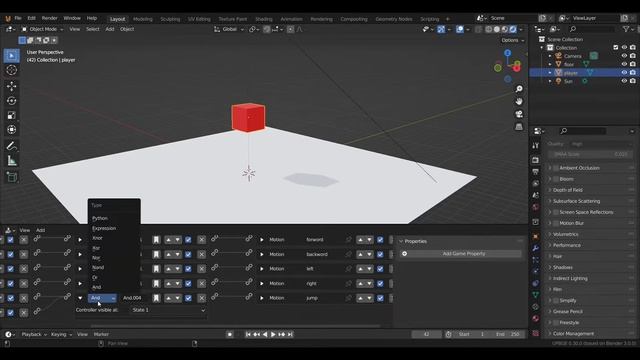Enable the Bloom checkbox
Image resolution: width=640 pixels, height=360 pixels.
(556, 179)
